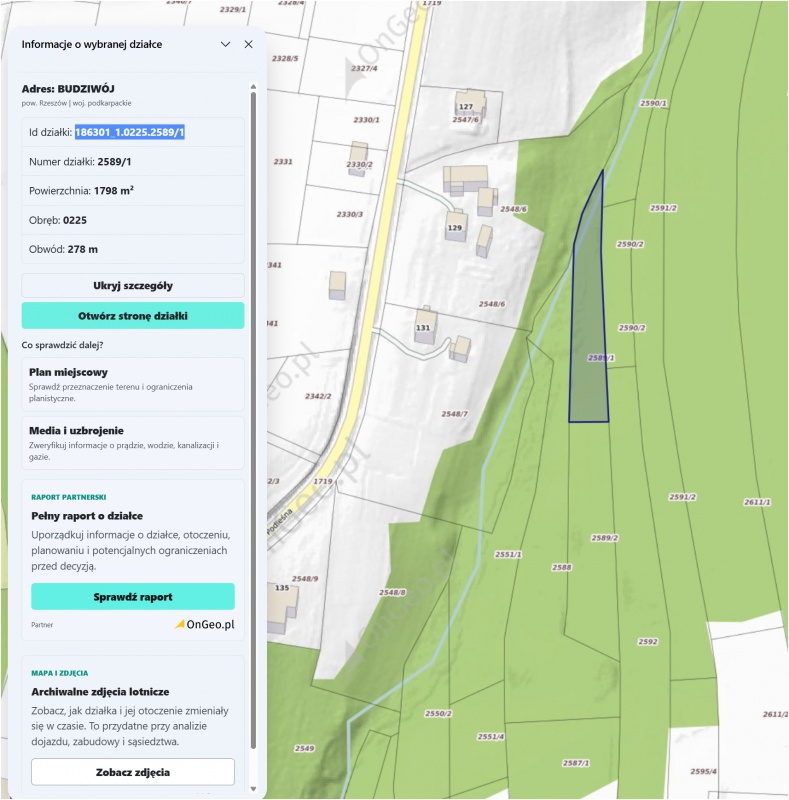Image resolution: width=789 pixels, height=800 pixels.
Task: Select the highlighted parcel 2589/1 on map
Action: pos(589,332)
